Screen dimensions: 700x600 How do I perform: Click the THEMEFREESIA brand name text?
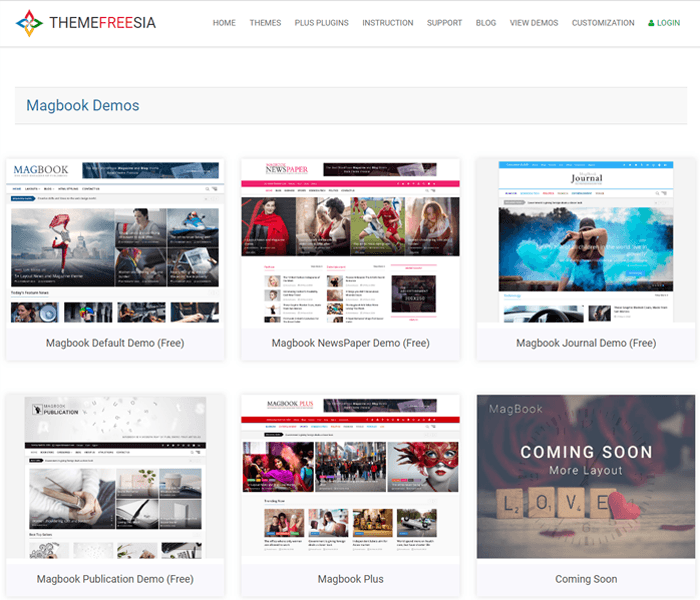[x=102, y=23]
